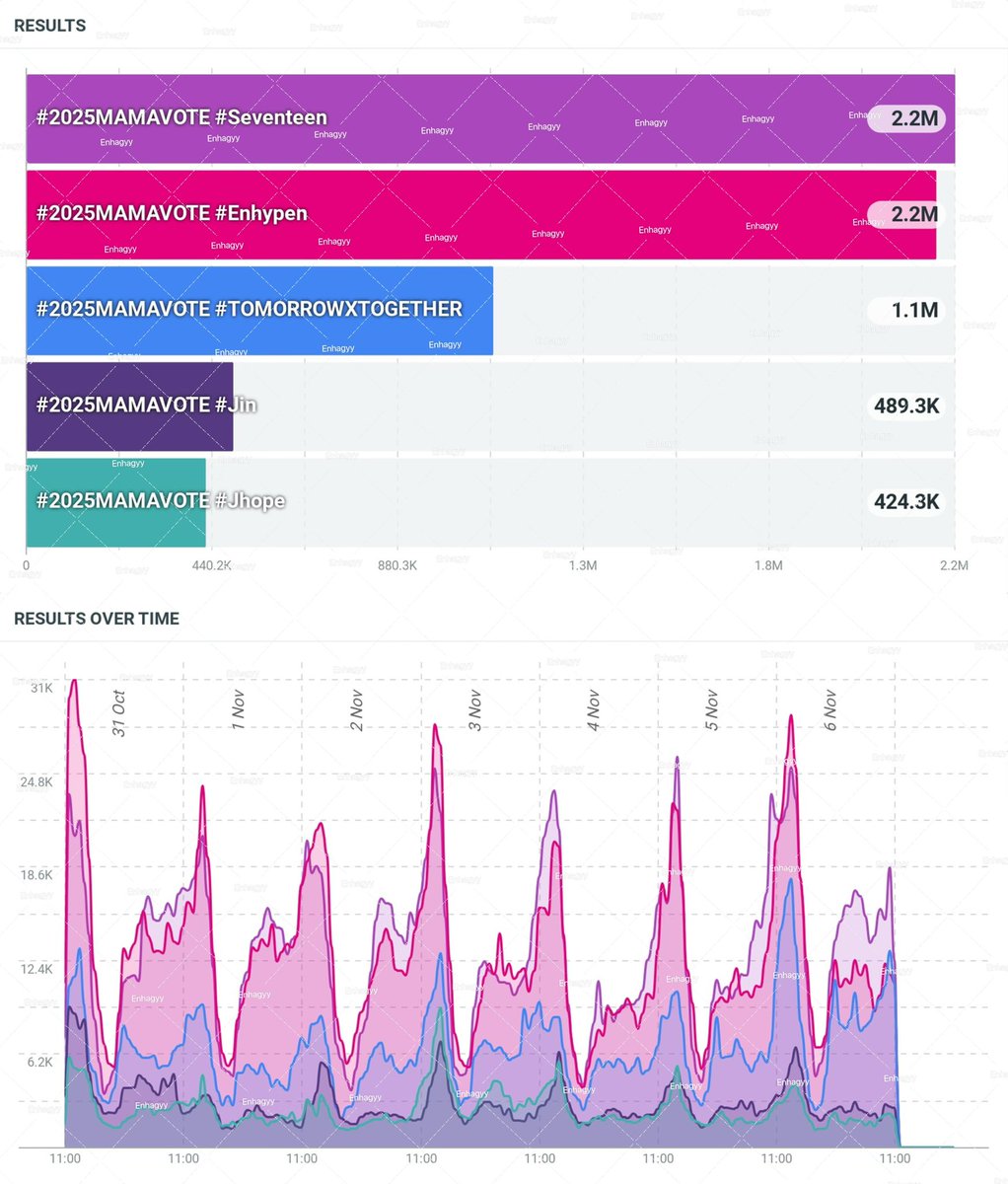Click the 4 Nov date marker

(x=593, y=710)
